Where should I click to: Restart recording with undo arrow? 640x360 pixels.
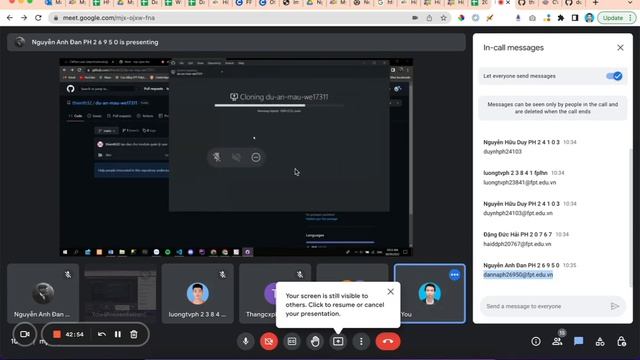coord(102,334)
